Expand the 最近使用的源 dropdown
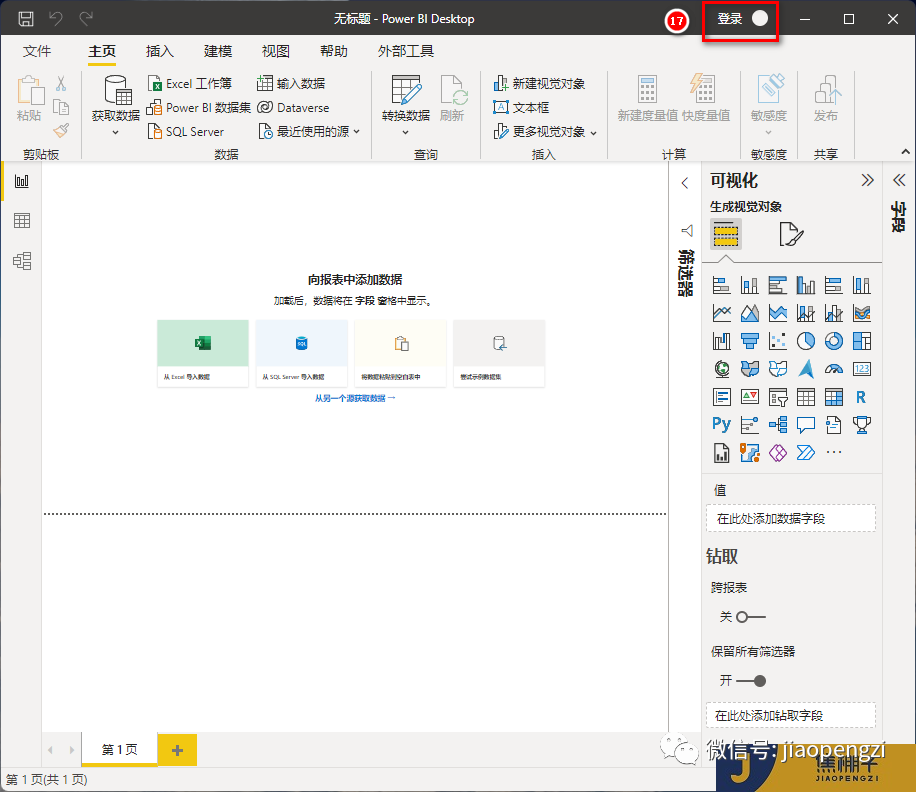The width and height of the screenshot is (916, 792). click(356, 132)
